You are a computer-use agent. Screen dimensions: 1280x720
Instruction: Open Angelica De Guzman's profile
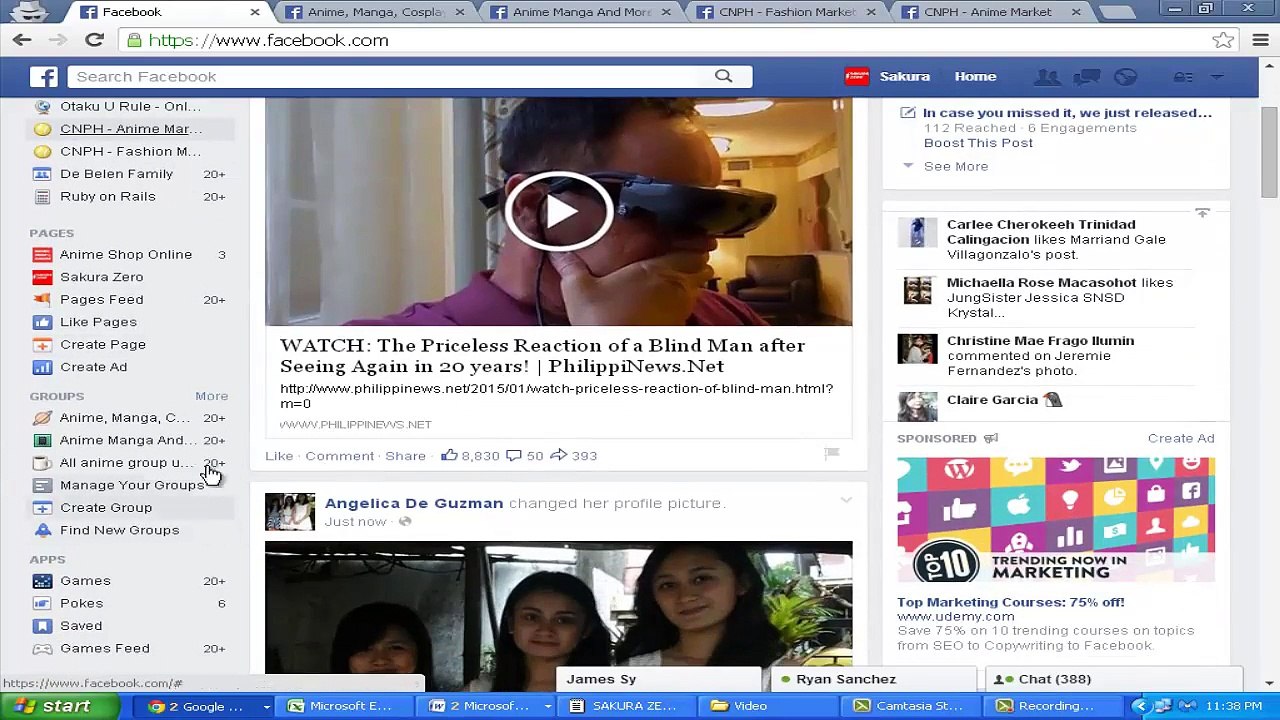pyautogui.click(x=414, y=503)
